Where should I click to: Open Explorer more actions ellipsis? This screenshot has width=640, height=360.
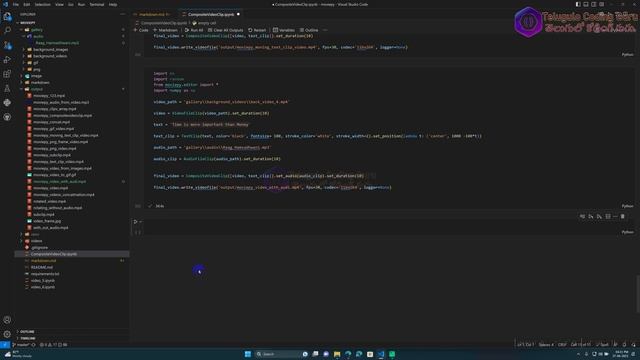tap(122, 14)
